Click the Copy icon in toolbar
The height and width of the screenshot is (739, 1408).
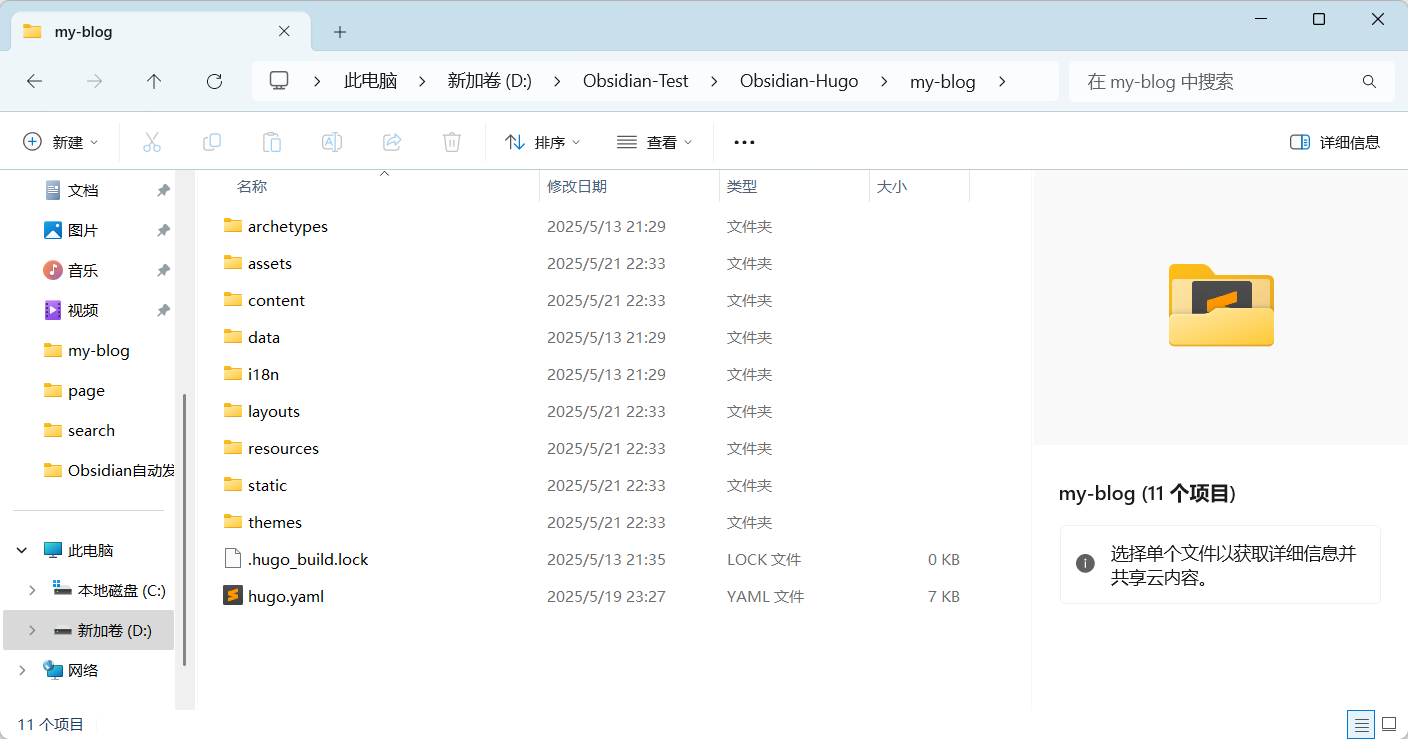point(212,142)
